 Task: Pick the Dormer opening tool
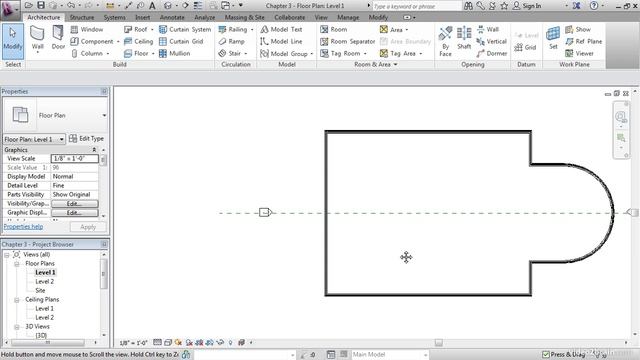point(491,53)
